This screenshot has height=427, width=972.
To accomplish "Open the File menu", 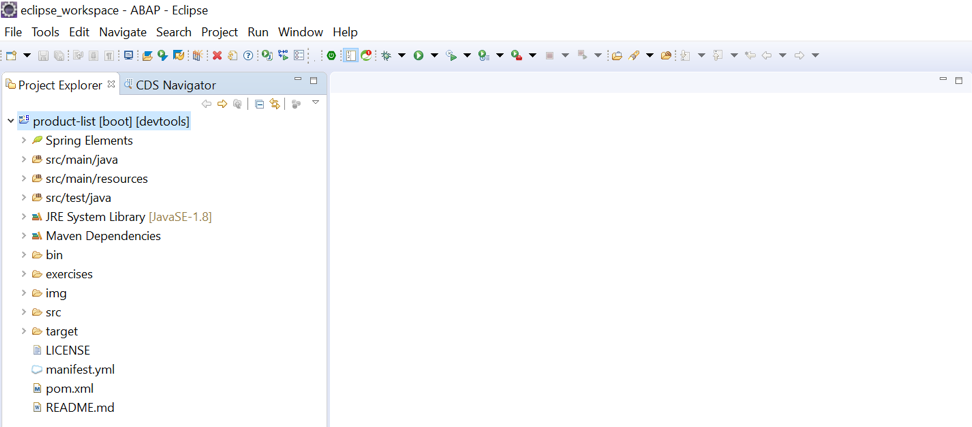I will point(13,32).
